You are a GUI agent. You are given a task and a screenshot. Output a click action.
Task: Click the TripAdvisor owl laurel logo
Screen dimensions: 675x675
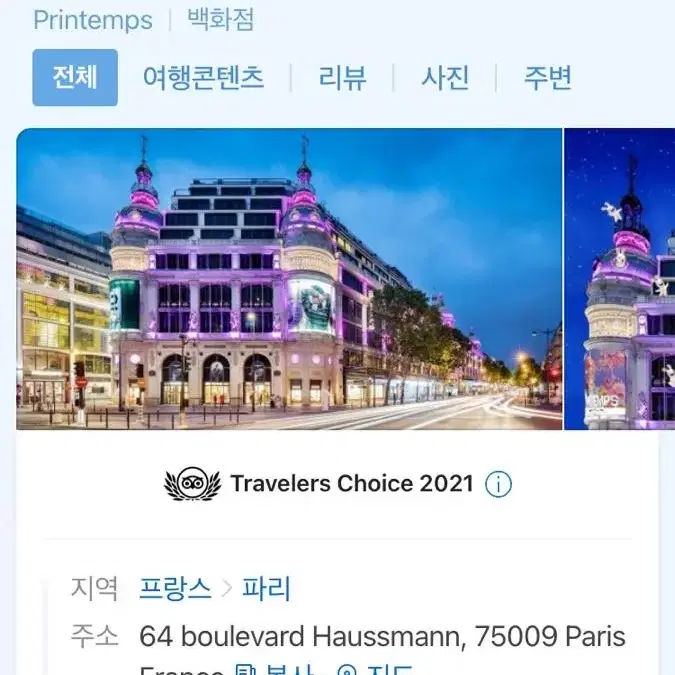click(x=193, y=484)
